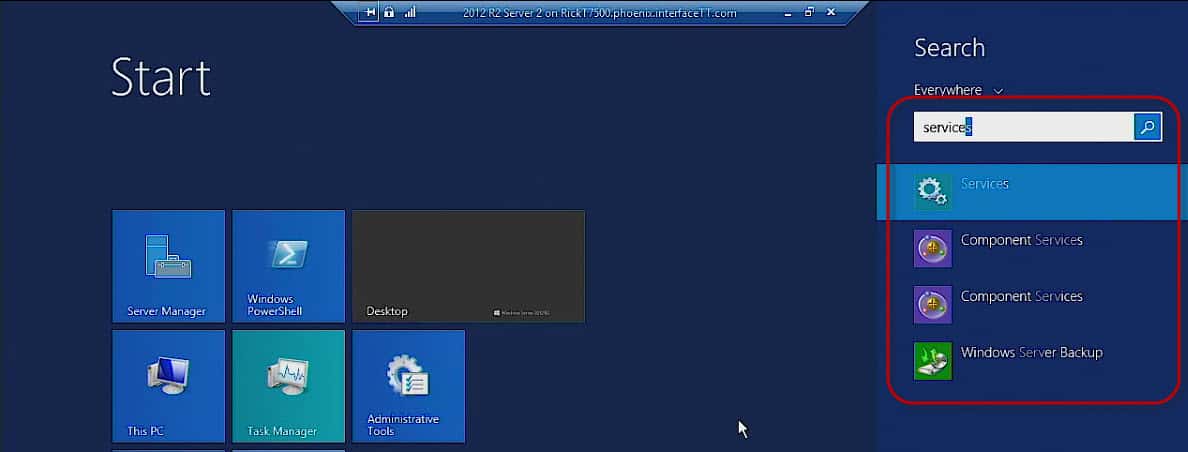Open the Server Manager tile

168,267
